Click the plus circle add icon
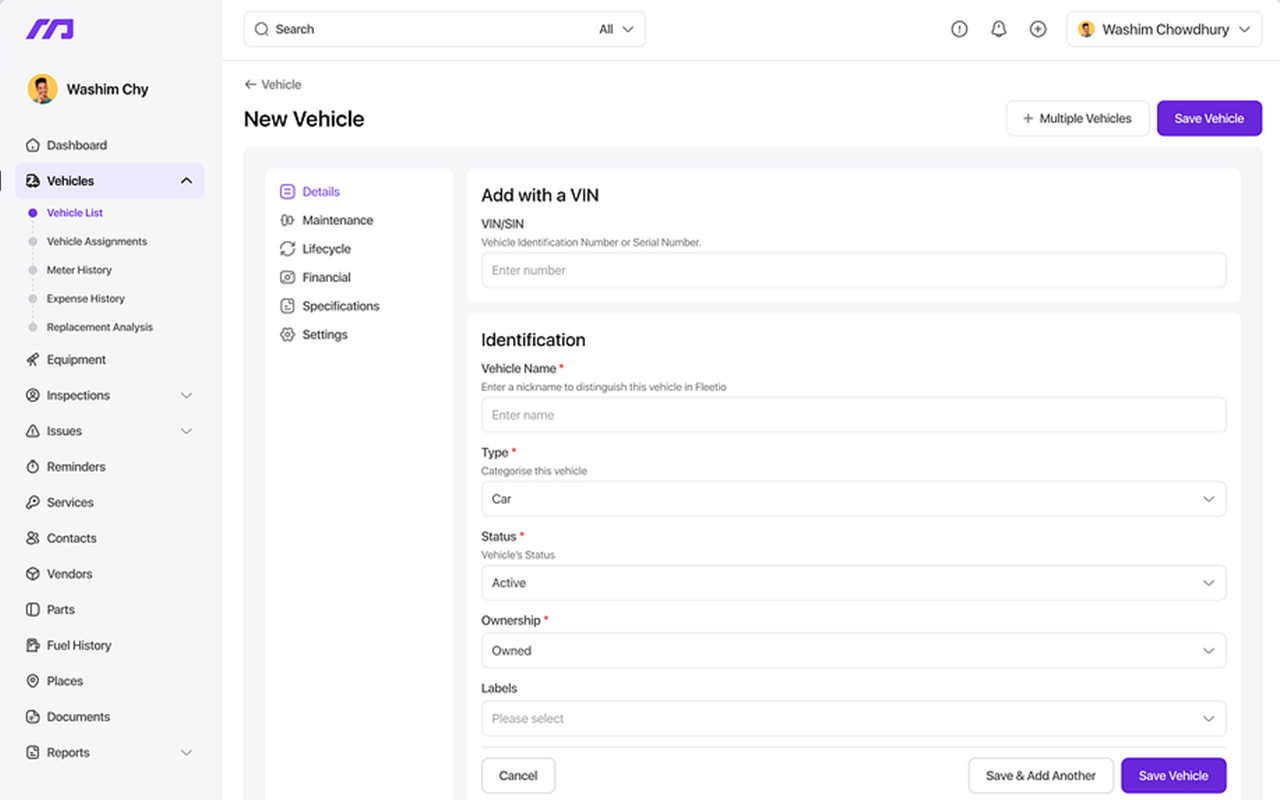 [x=1038, y=30]
